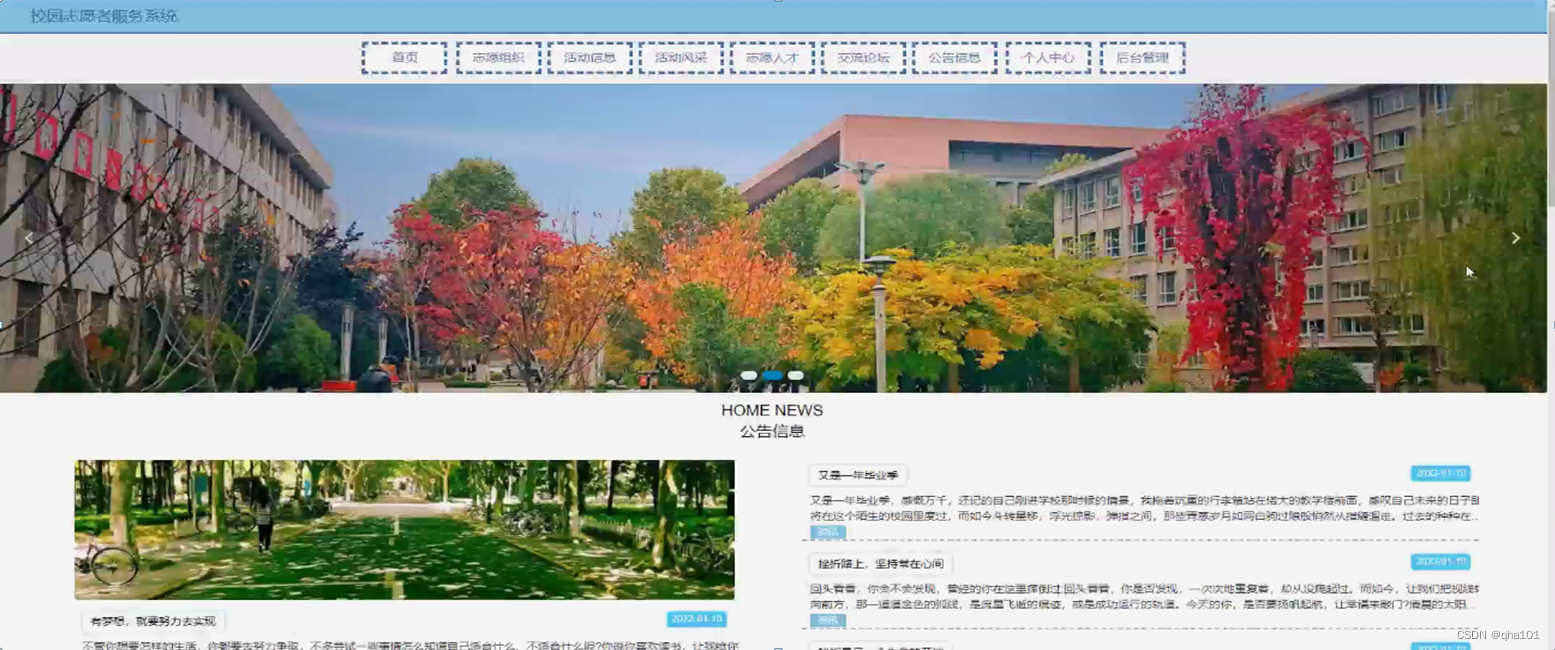The height and width of the screenshot is (650, 1555).
Task: Select the third carousel indicator dot
Action: pos(795,376)
